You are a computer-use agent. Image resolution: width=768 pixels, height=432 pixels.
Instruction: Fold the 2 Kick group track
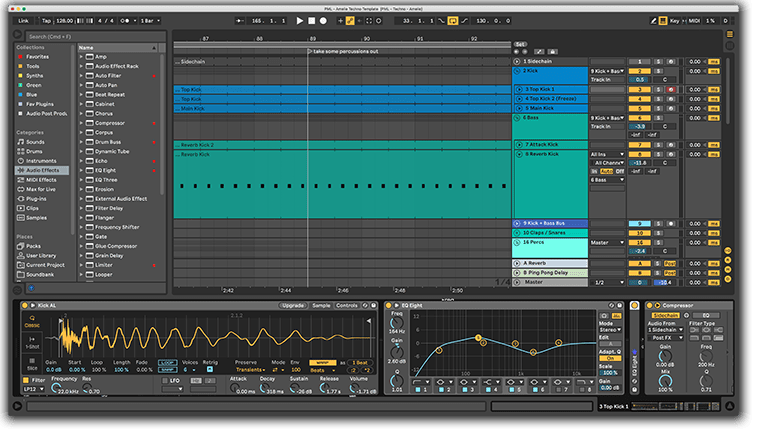517,71
